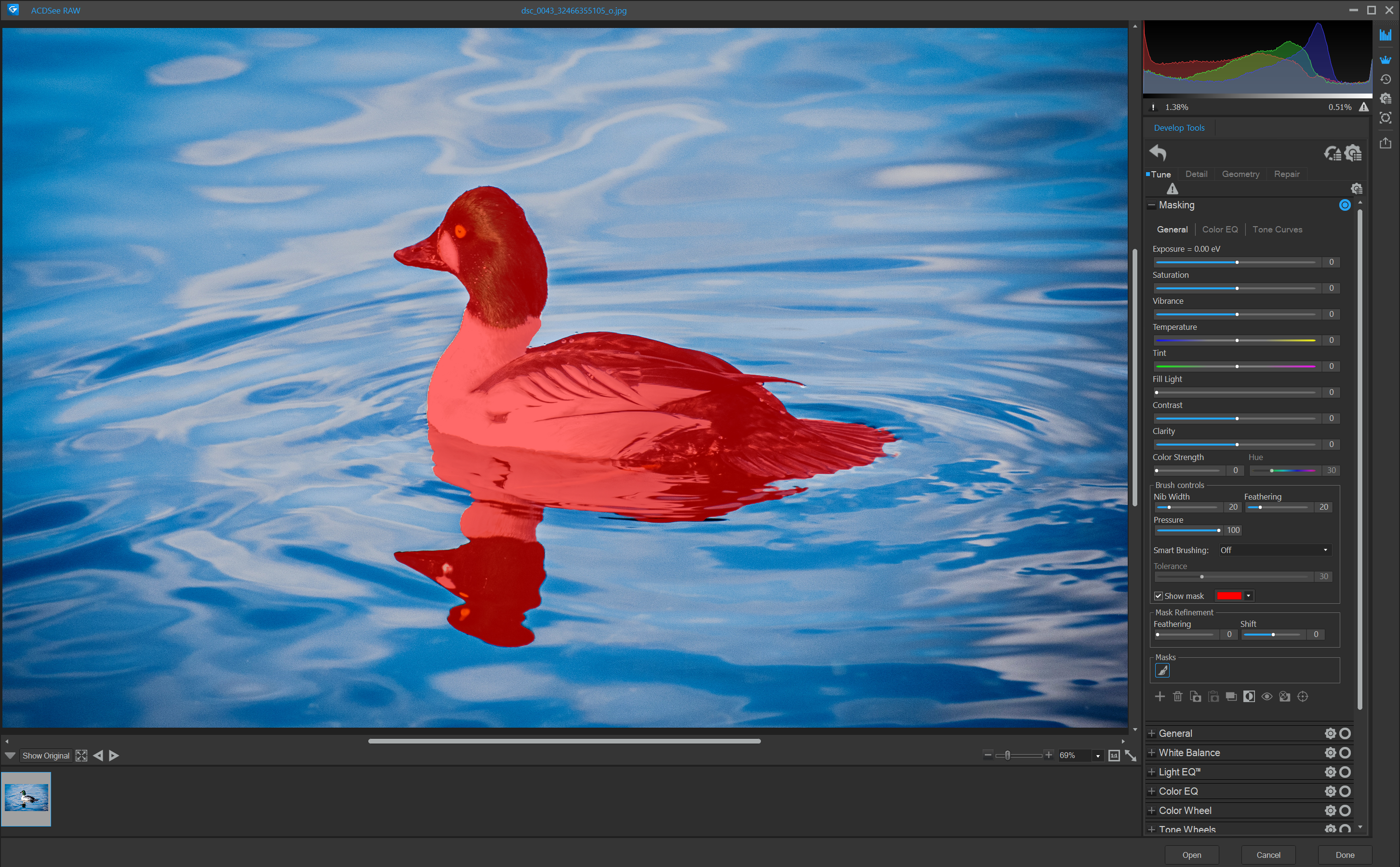Image resolution: width=1400 pixels, height=867 pixels.
Task: Click Show Original below the image
Action: (45, 755)
